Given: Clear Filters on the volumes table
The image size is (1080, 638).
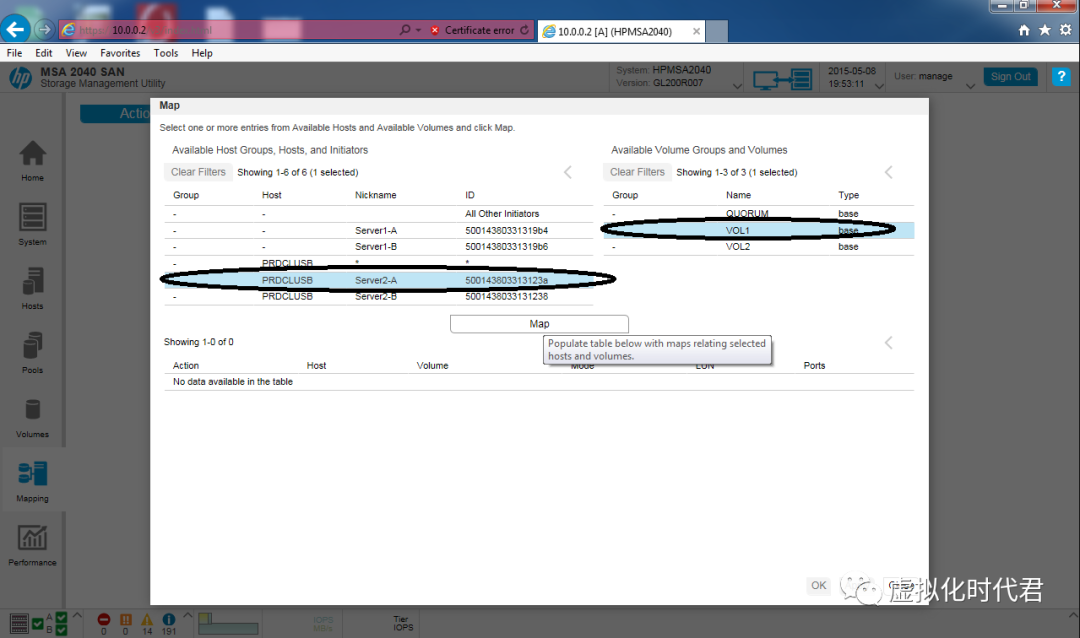Looking at the screenshot, I should (x=637, y=172).
